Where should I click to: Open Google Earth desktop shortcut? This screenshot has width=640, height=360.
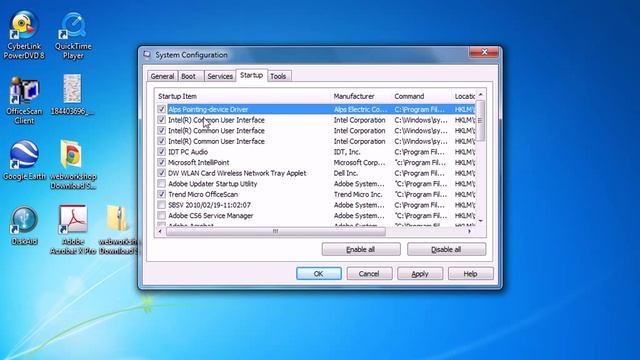pos(24,160)
